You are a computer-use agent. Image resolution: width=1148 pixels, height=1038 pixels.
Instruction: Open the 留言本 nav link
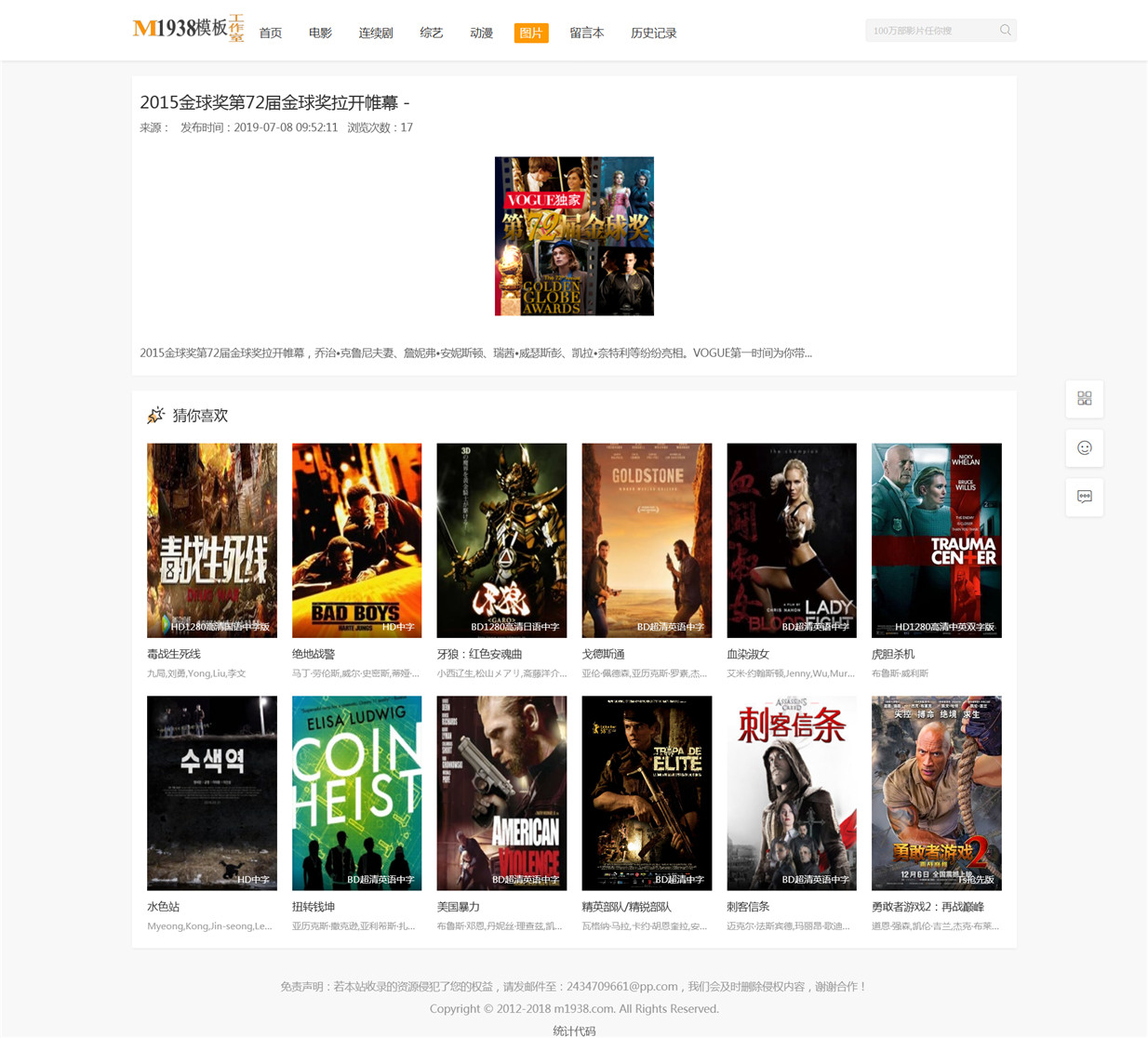[587, 33]
